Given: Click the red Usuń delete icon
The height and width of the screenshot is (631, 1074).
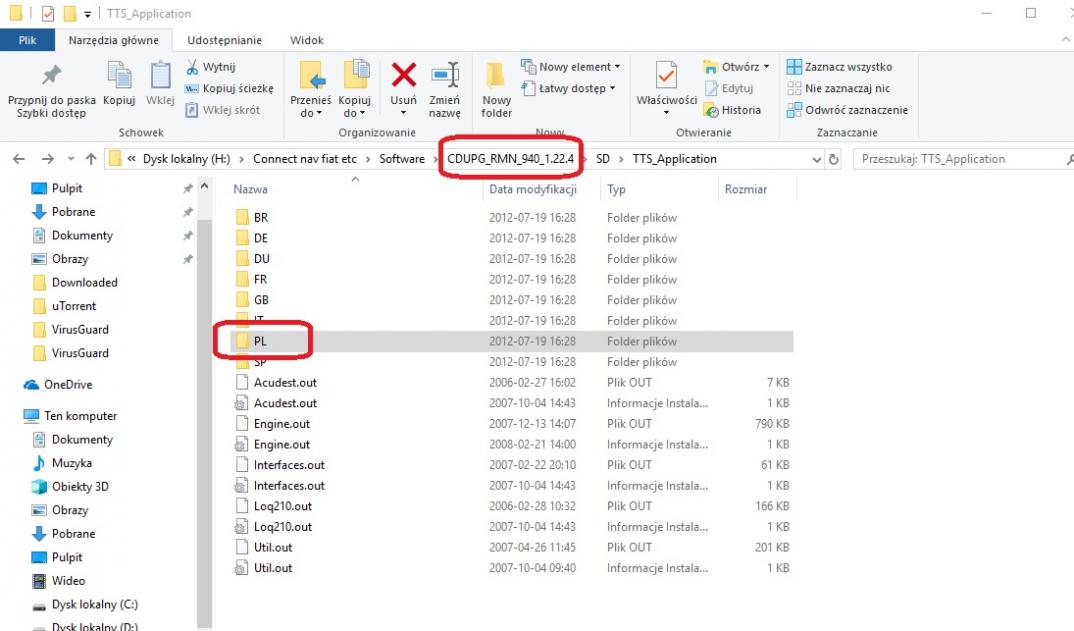Looking at the screenshot, I should [403, 75].
